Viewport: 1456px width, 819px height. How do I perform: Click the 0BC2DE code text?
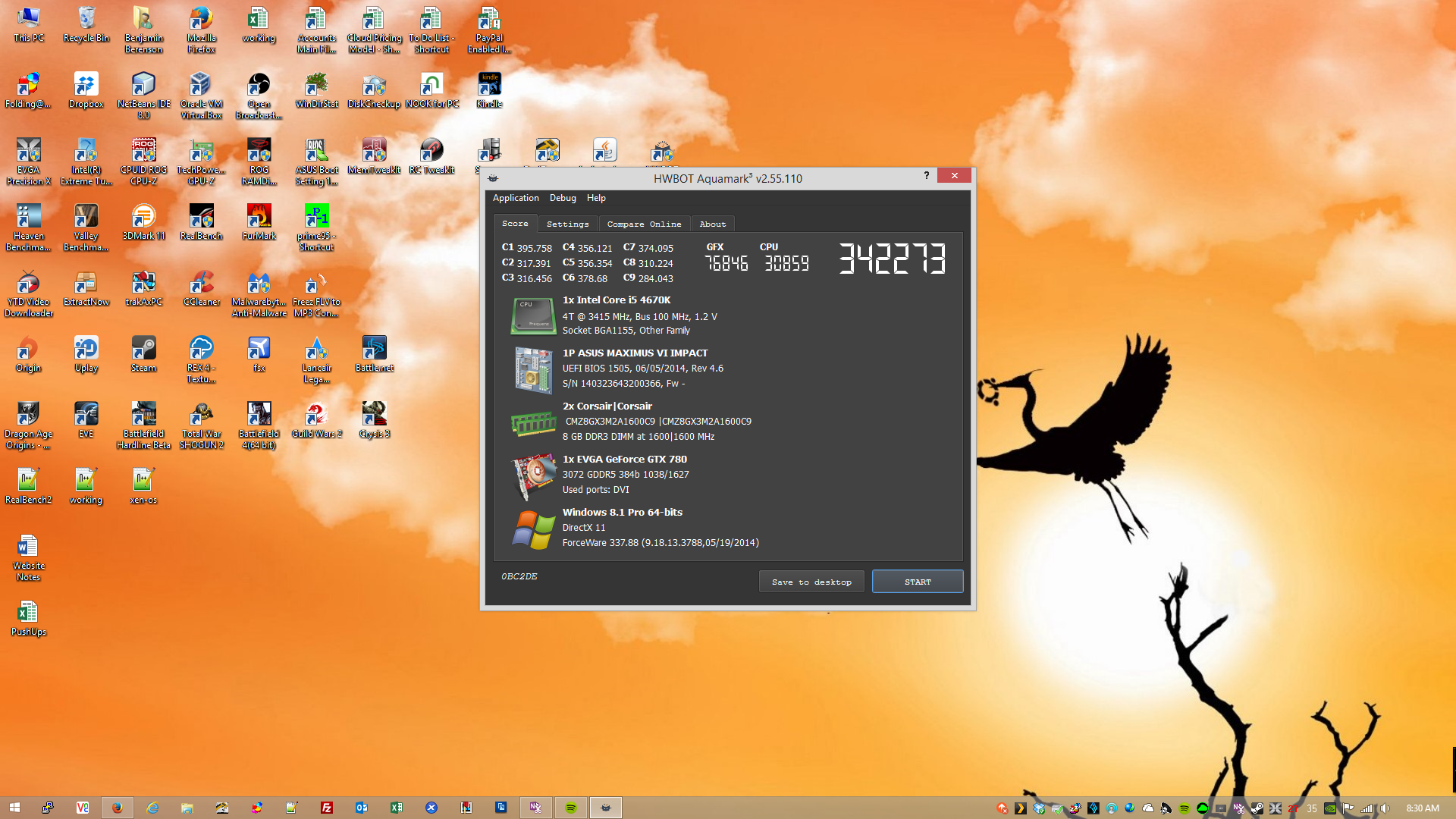coord(519,576)
